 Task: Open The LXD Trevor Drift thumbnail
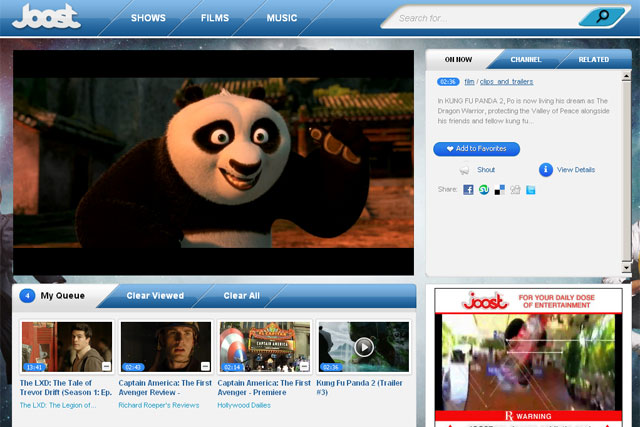pyautogui.click(x=67, y=347)
